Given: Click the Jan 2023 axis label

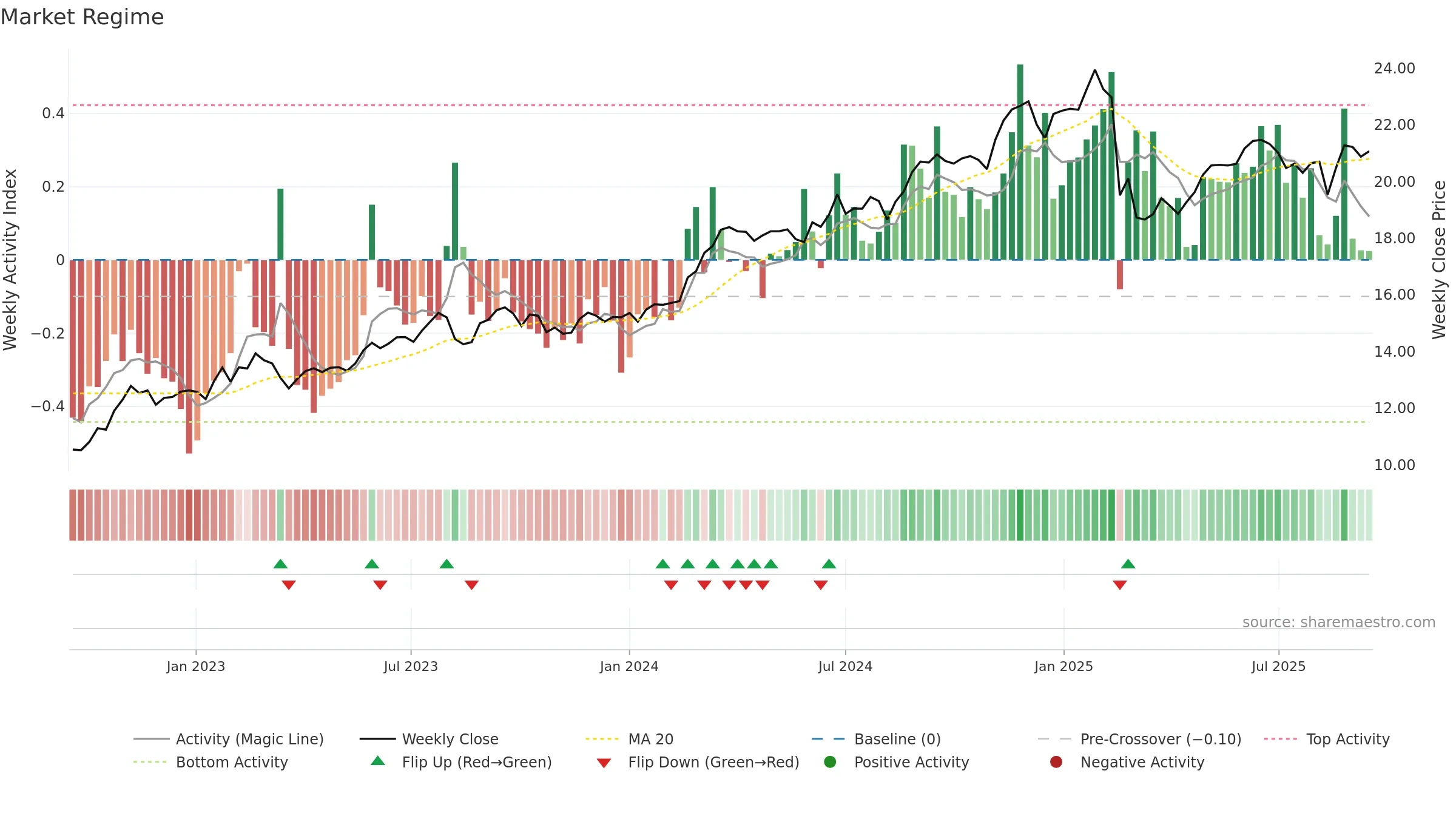Looking at the screenshot, I should pos(196,666).
